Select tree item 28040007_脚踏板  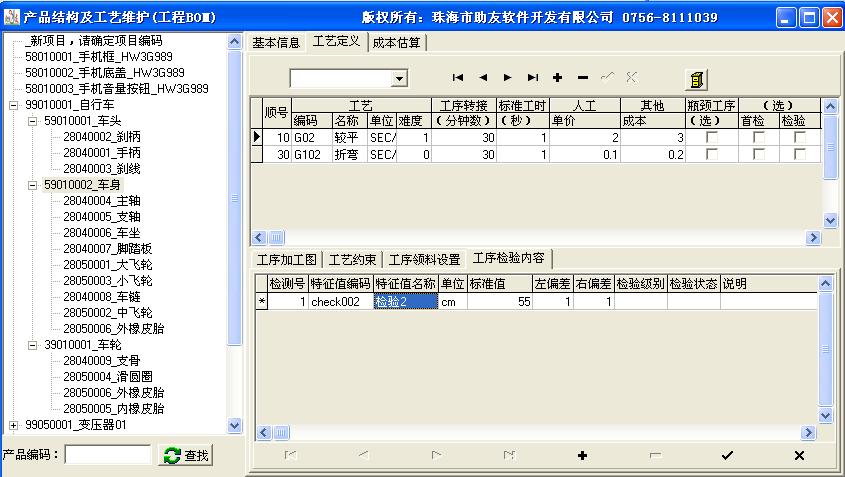point(108,249)
